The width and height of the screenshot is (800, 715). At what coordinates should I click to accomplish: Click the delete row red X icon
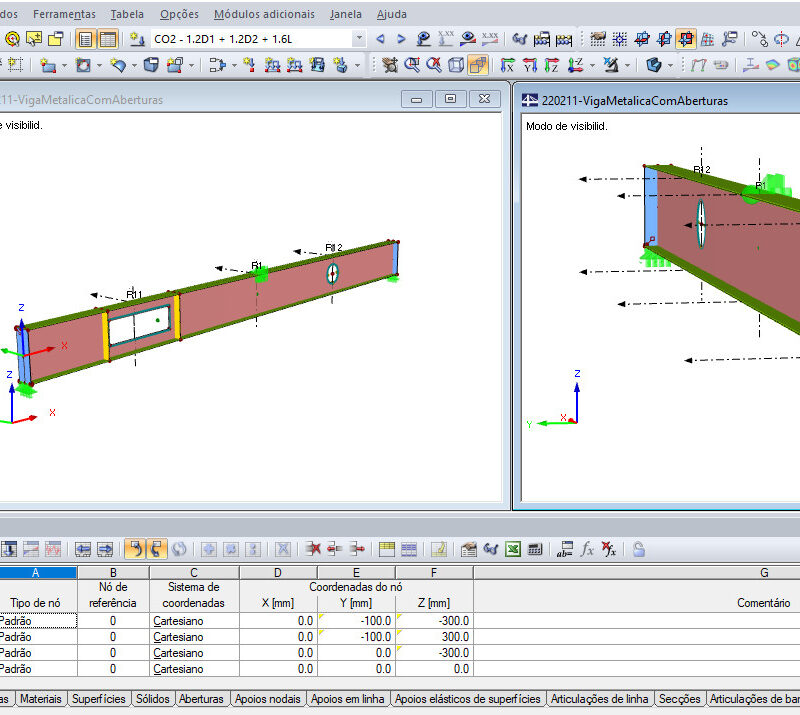point(313,549)
